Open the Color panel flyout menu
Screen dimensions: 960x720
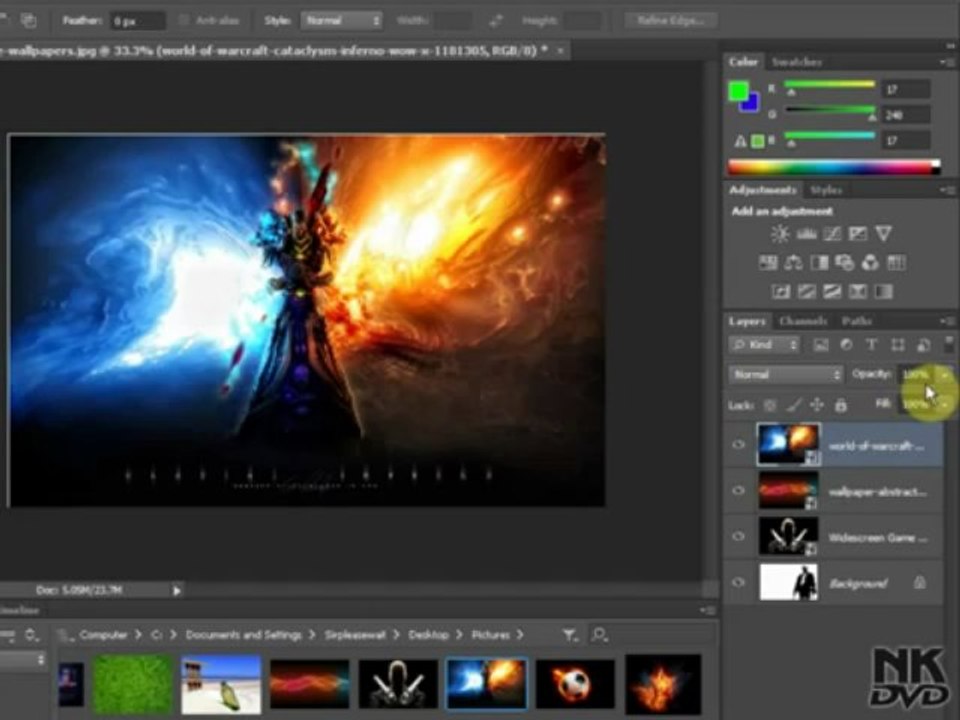947,62
